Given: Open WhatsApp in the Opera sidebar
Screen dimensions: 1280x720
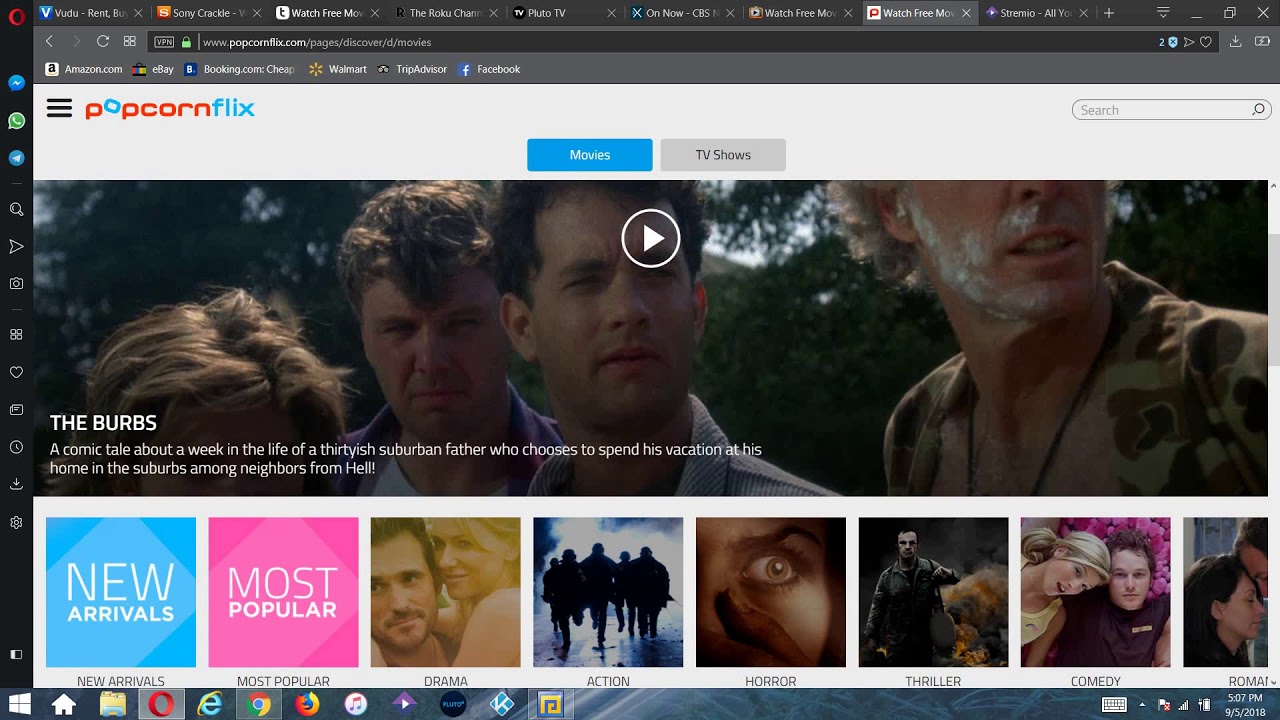Looking at the screenshot, I should [x=16, y=120].
